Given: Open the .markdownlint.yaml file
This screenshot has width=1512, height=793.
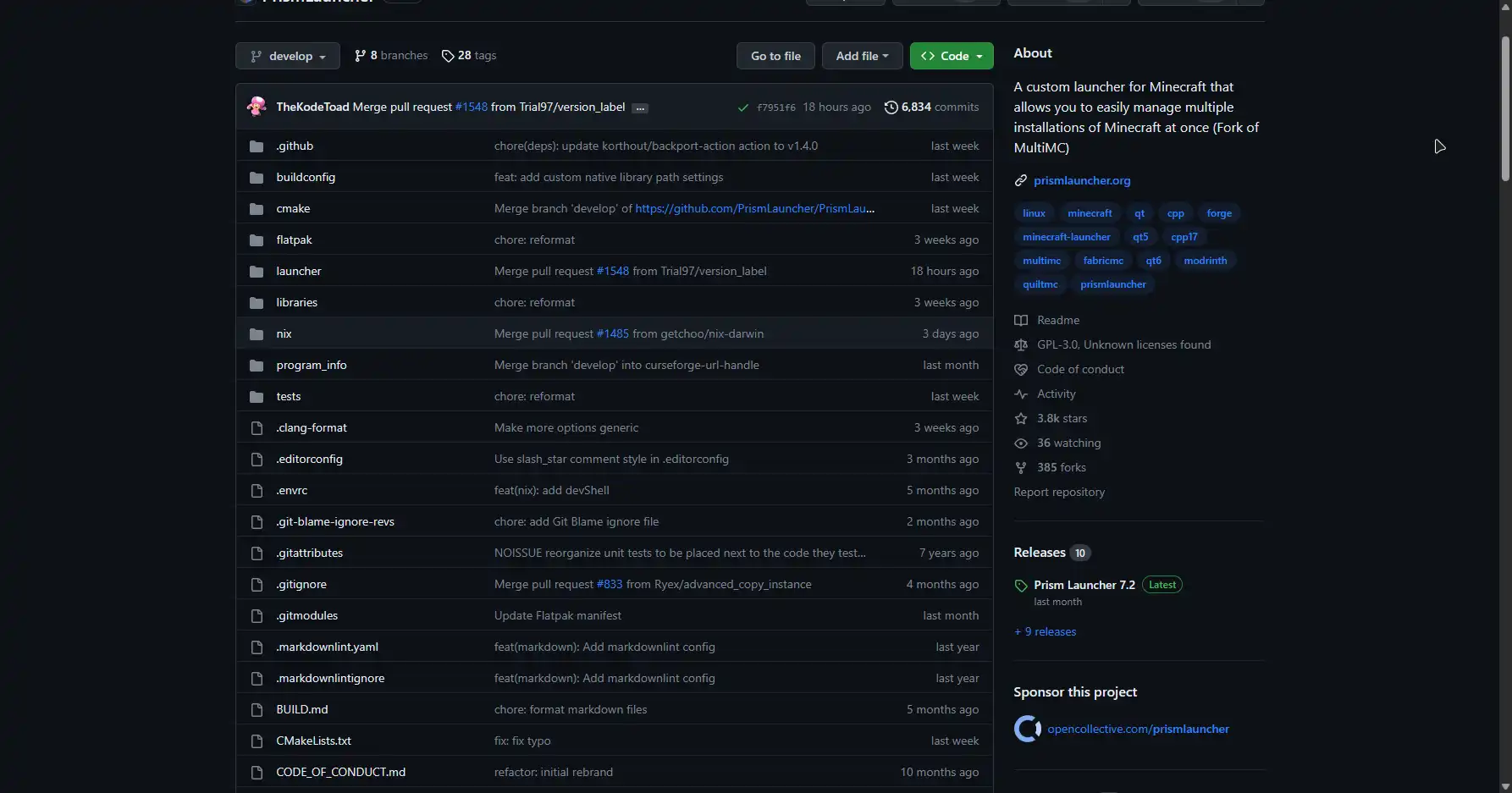Looking at the screenshot, I should [x=327, y=647].
